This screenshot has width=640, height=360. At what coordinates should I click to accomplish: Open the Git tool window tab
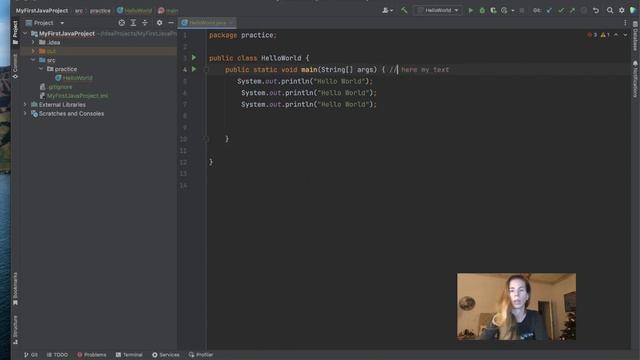[x=31, y=355]
